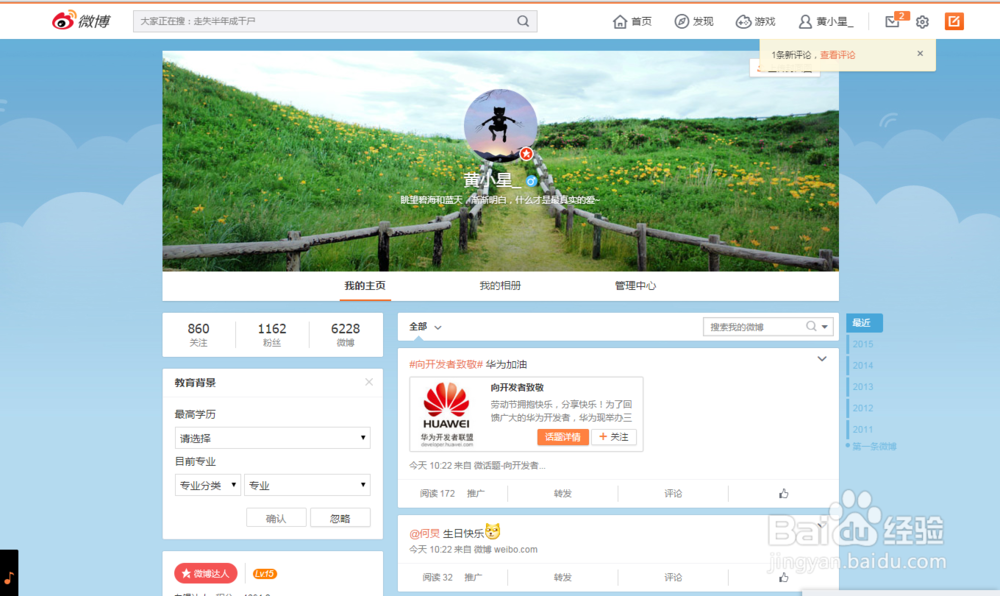
Task: Click the profile avatar picture
Action: [500, 126]
